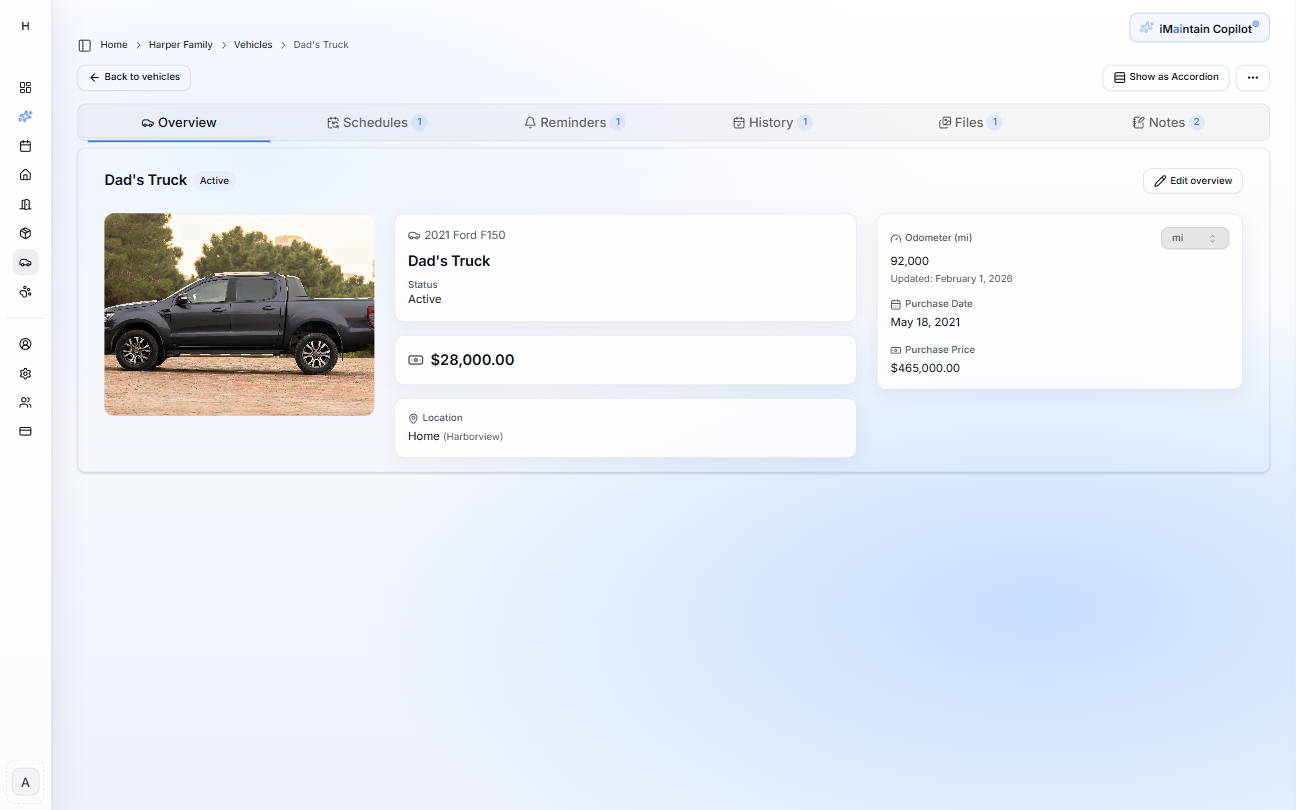Expand the Harper Family breadcrumb link
The height and width of the screenshot is (810, 1296).
click(x=180, y=44)
